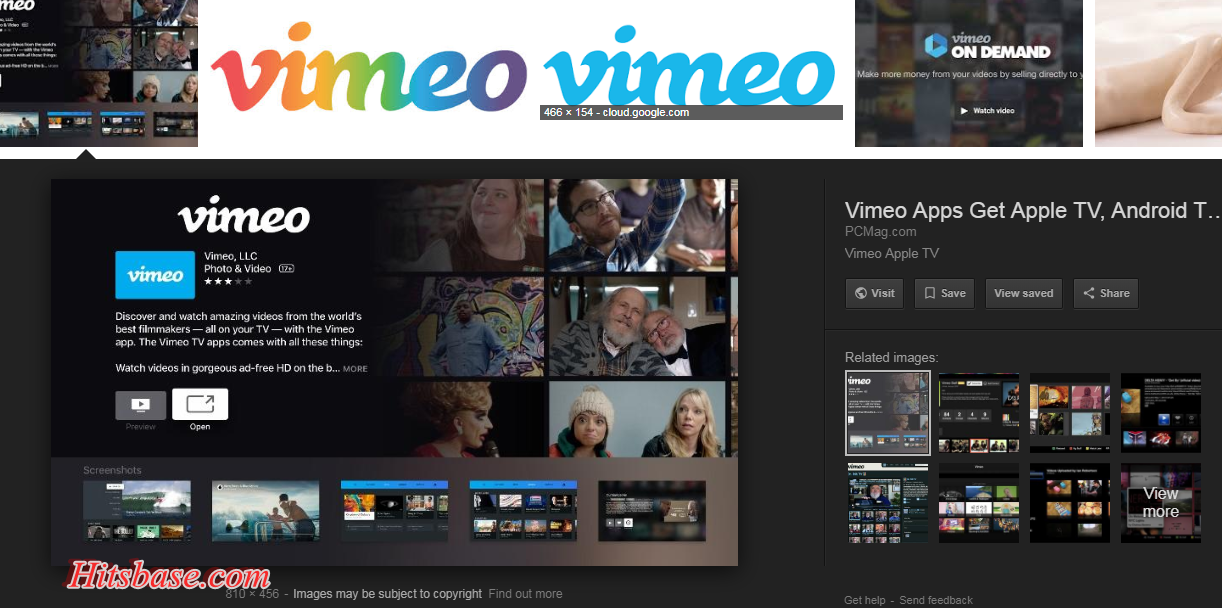The height and width of the screenshot is (608, 1222).
Task: Open the rainbow Vimeo logo result
Action: click(368, 68)
